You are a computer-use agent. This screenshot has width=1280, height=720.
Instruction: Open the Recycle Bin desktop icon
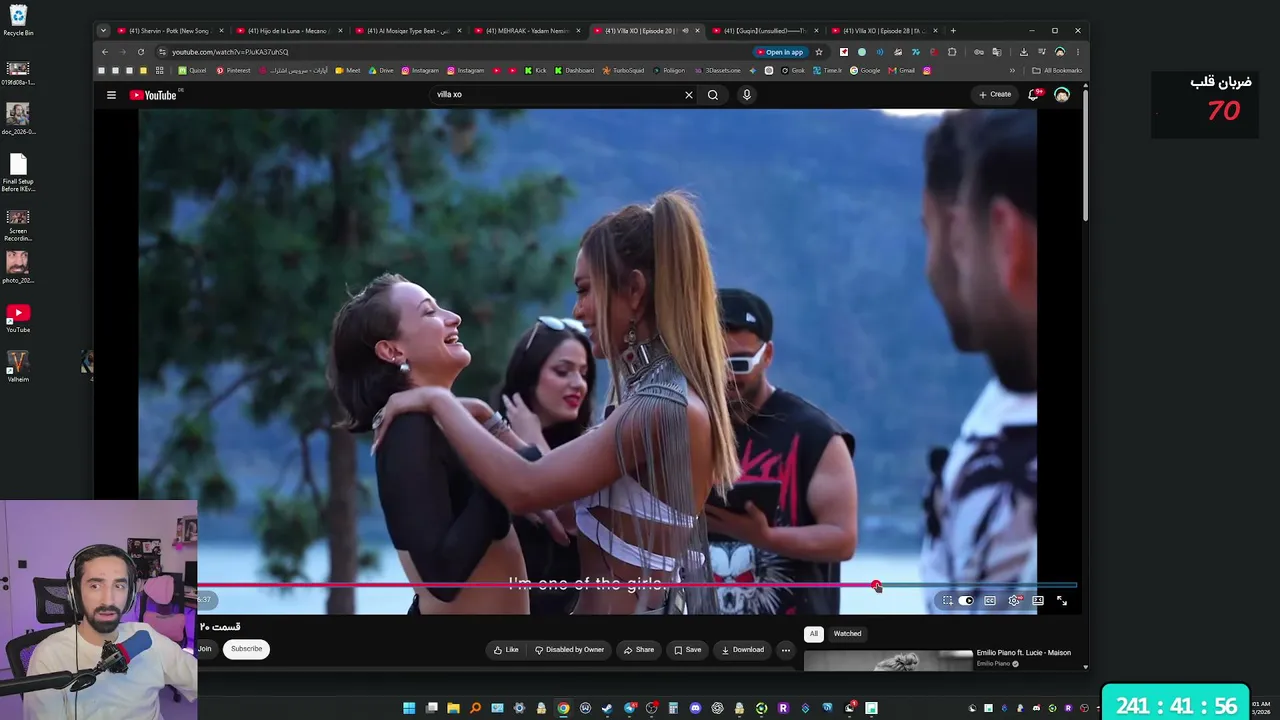[18, 21]
